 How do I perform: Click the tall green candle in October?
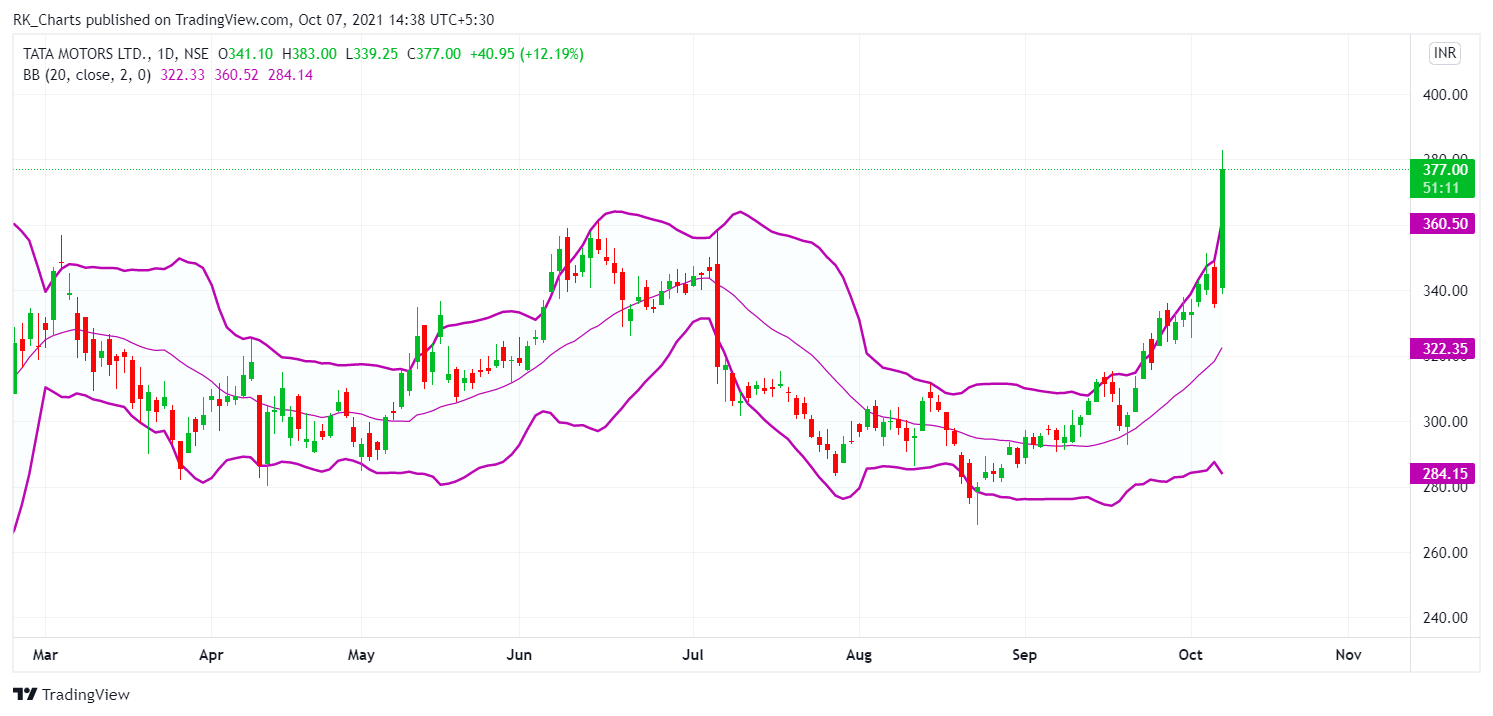pyautogui.click(x=1222, y=229)
